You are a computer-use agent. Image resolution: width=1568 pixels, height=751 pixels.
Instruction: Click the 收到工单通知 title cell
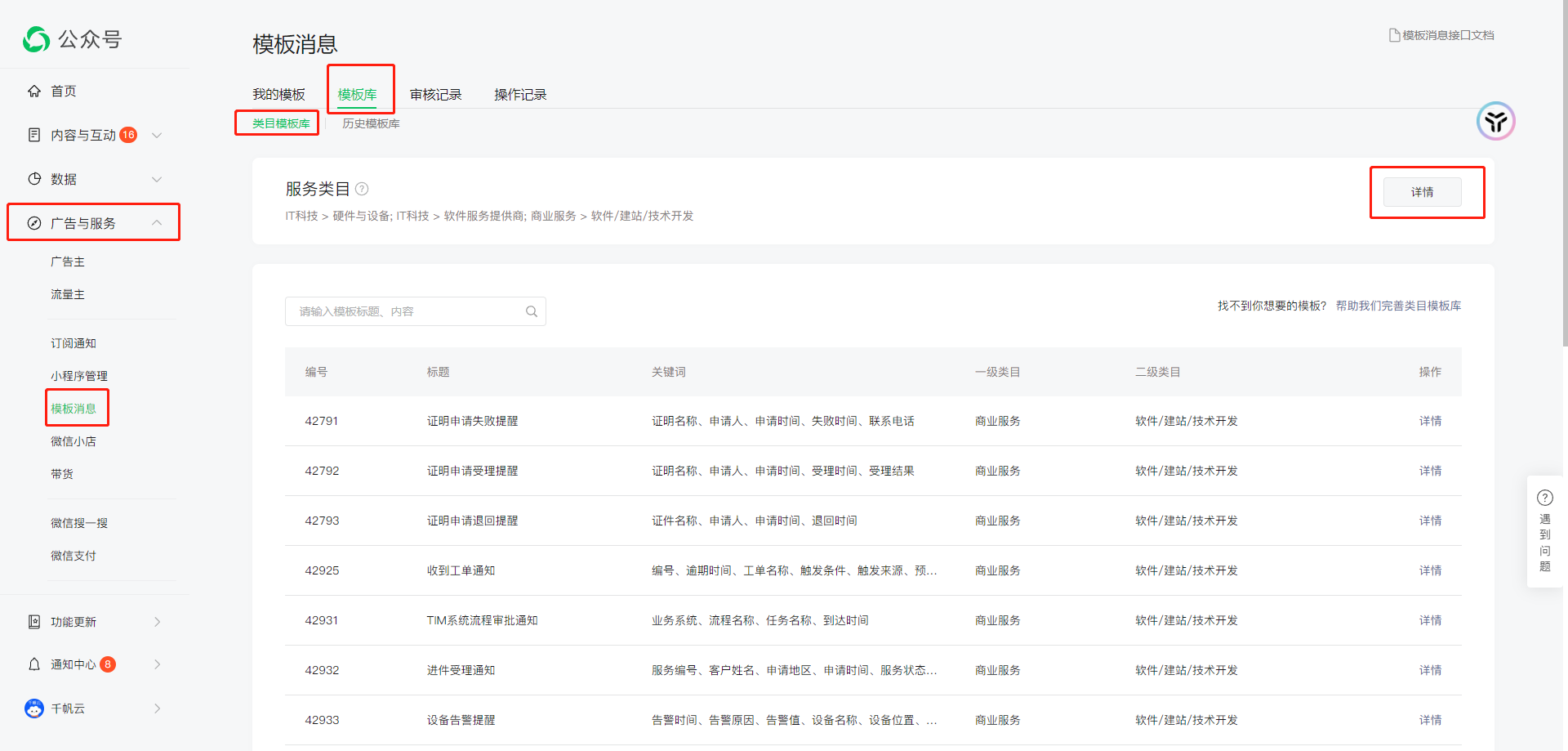[x=461, y=570]
